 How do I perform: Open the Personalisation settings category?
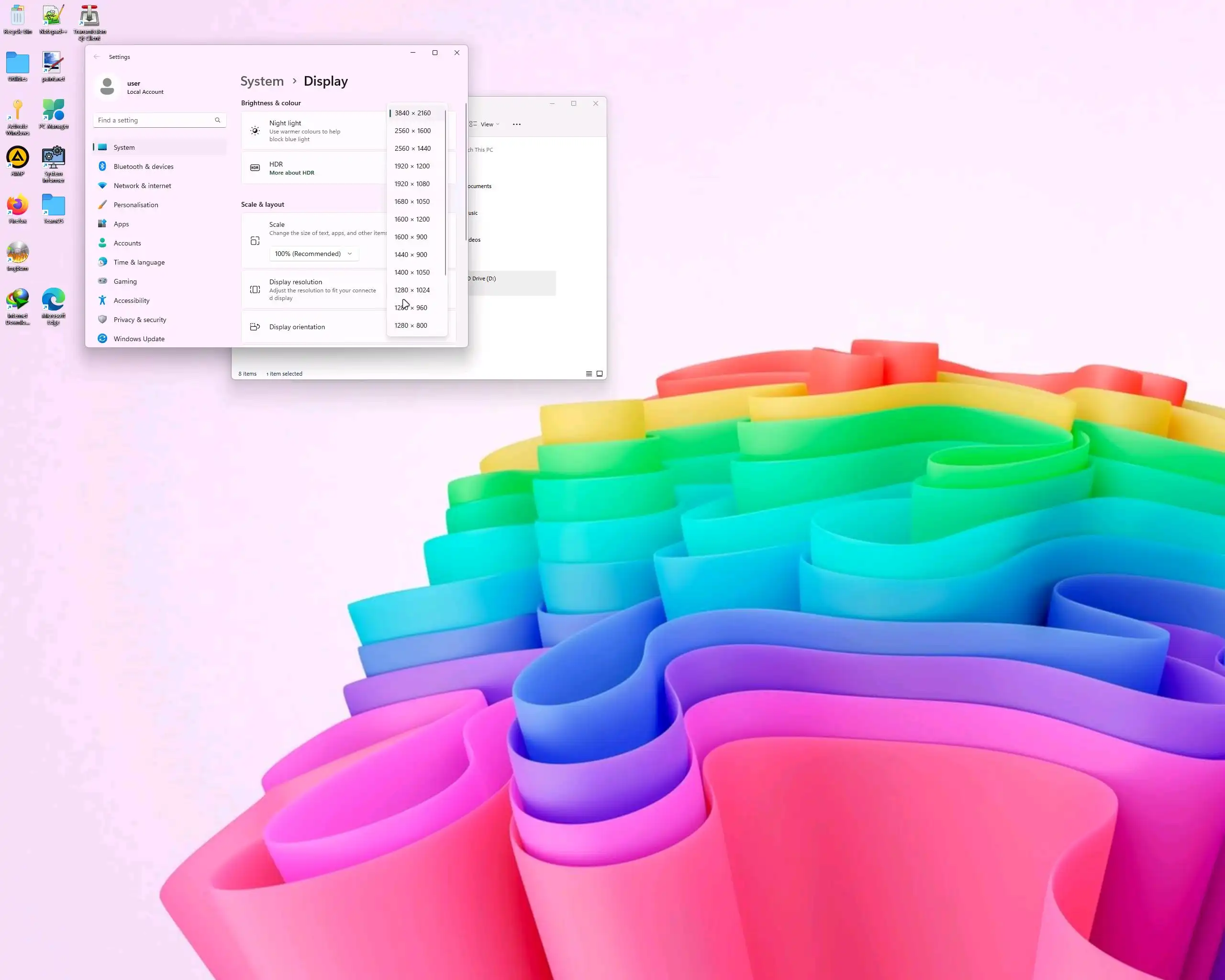point(136,205)
